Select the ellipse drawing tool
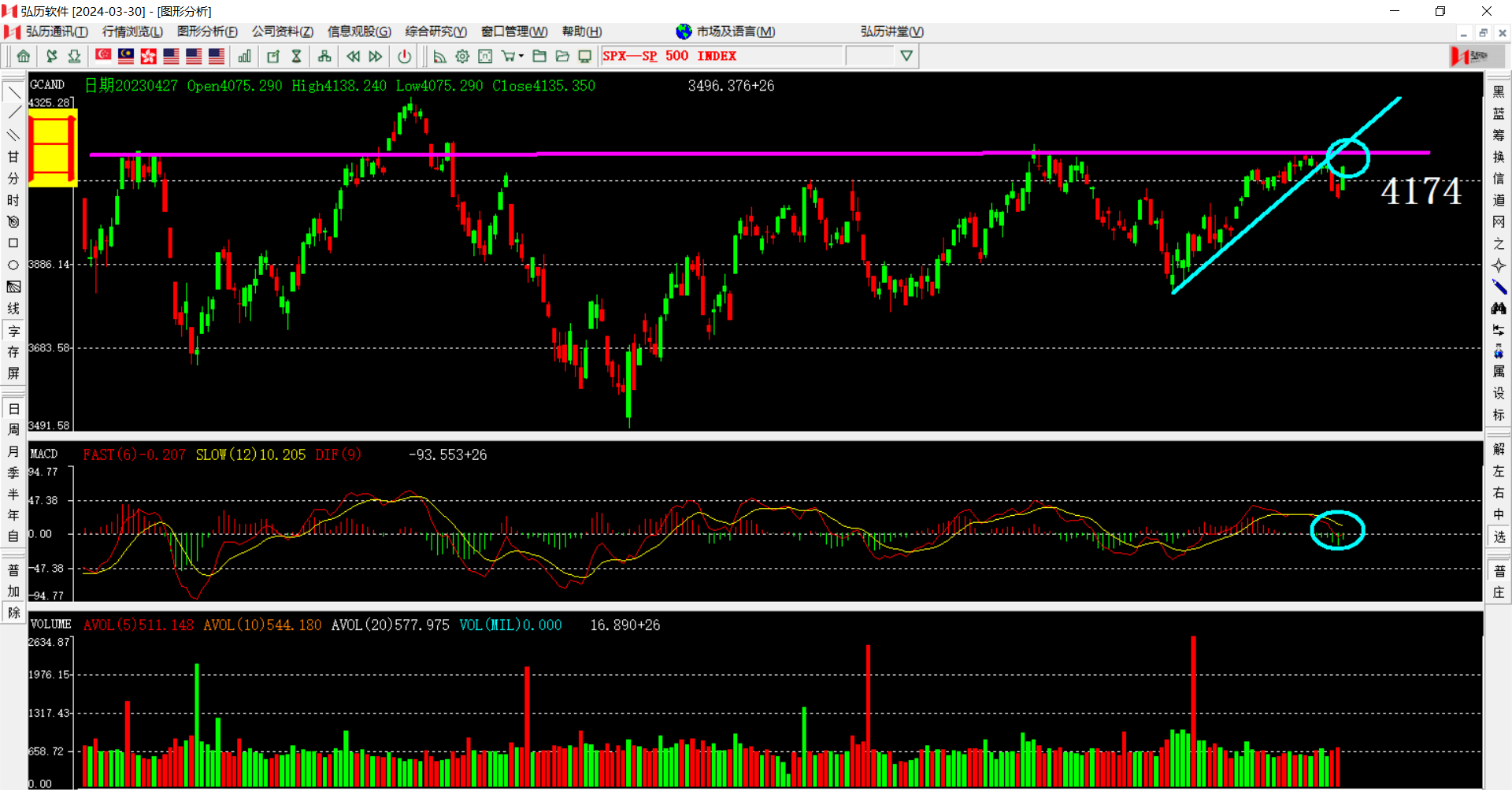Image resolution: width=1512 pixels, height=790 pixels. click(13, 265)
